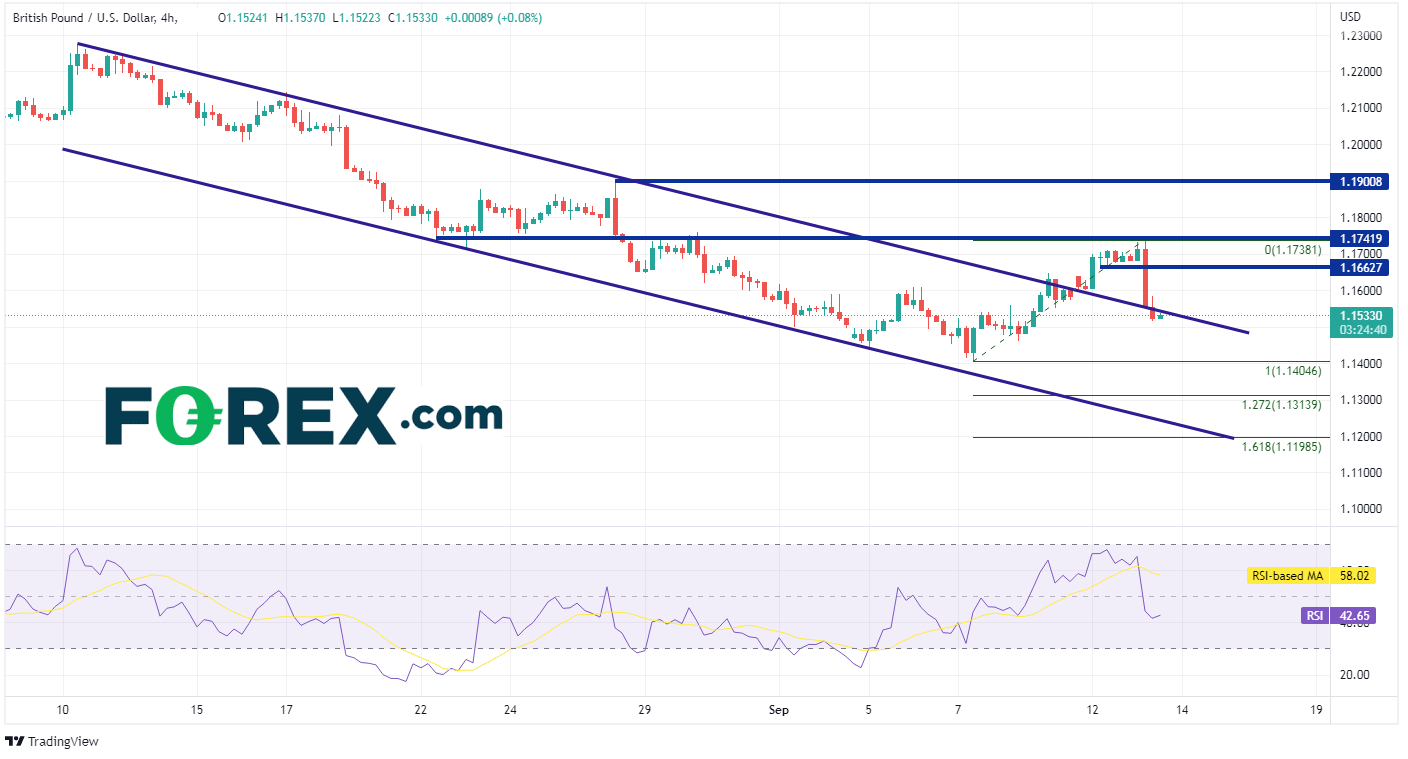Click the 1.13000 price axis tick
This screenshot has width=1408, height=759.
tap(1361, 399)
